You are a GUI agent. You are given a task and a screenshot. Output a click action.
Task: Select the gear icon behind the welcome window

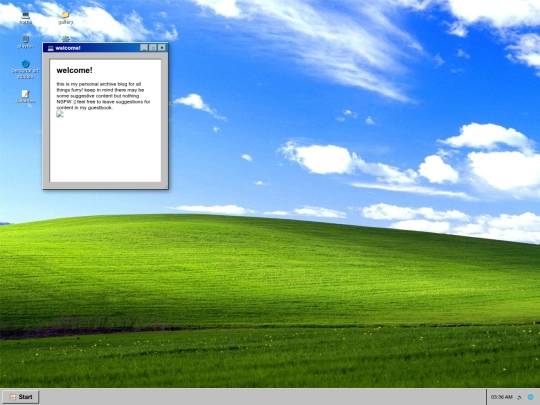coord(65,39)
